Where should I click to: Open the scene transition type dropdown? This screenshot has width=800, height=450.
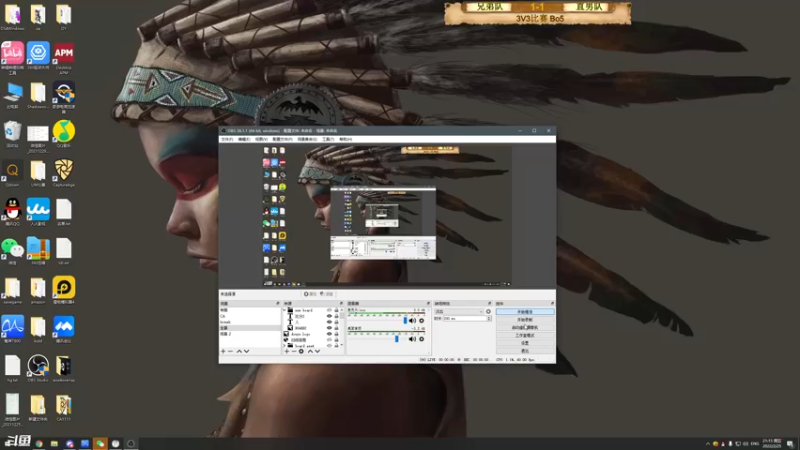pos(459,311)
